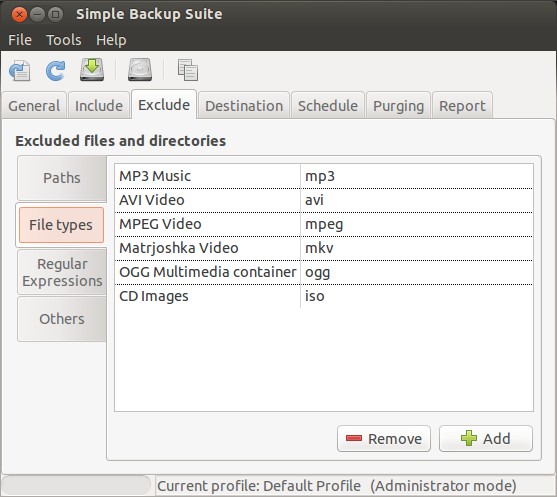The image size is (557, 497).
Task: Click the save configuration toolbar icon
Action: coord(20,70)
